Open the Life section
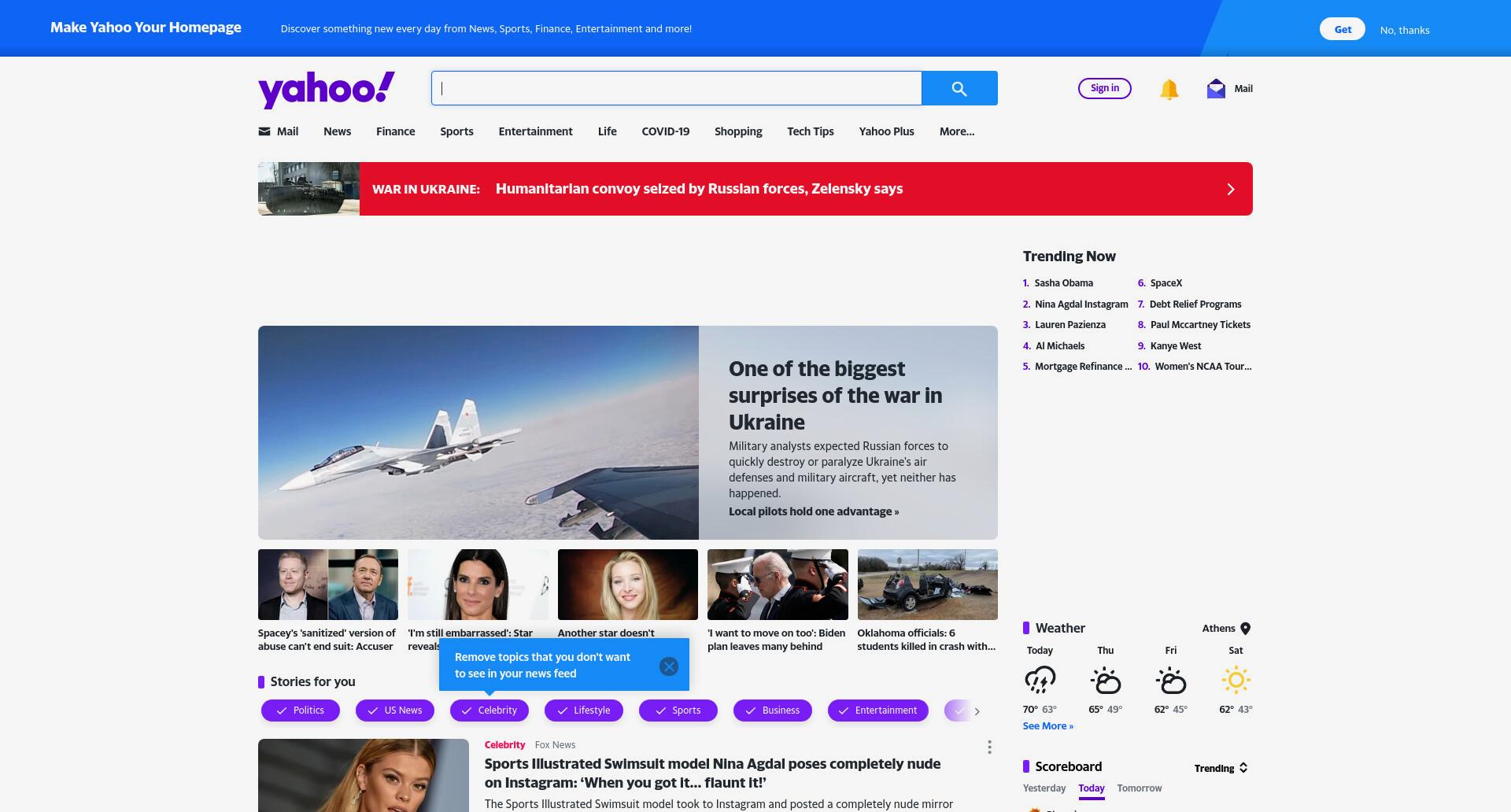 607,131
